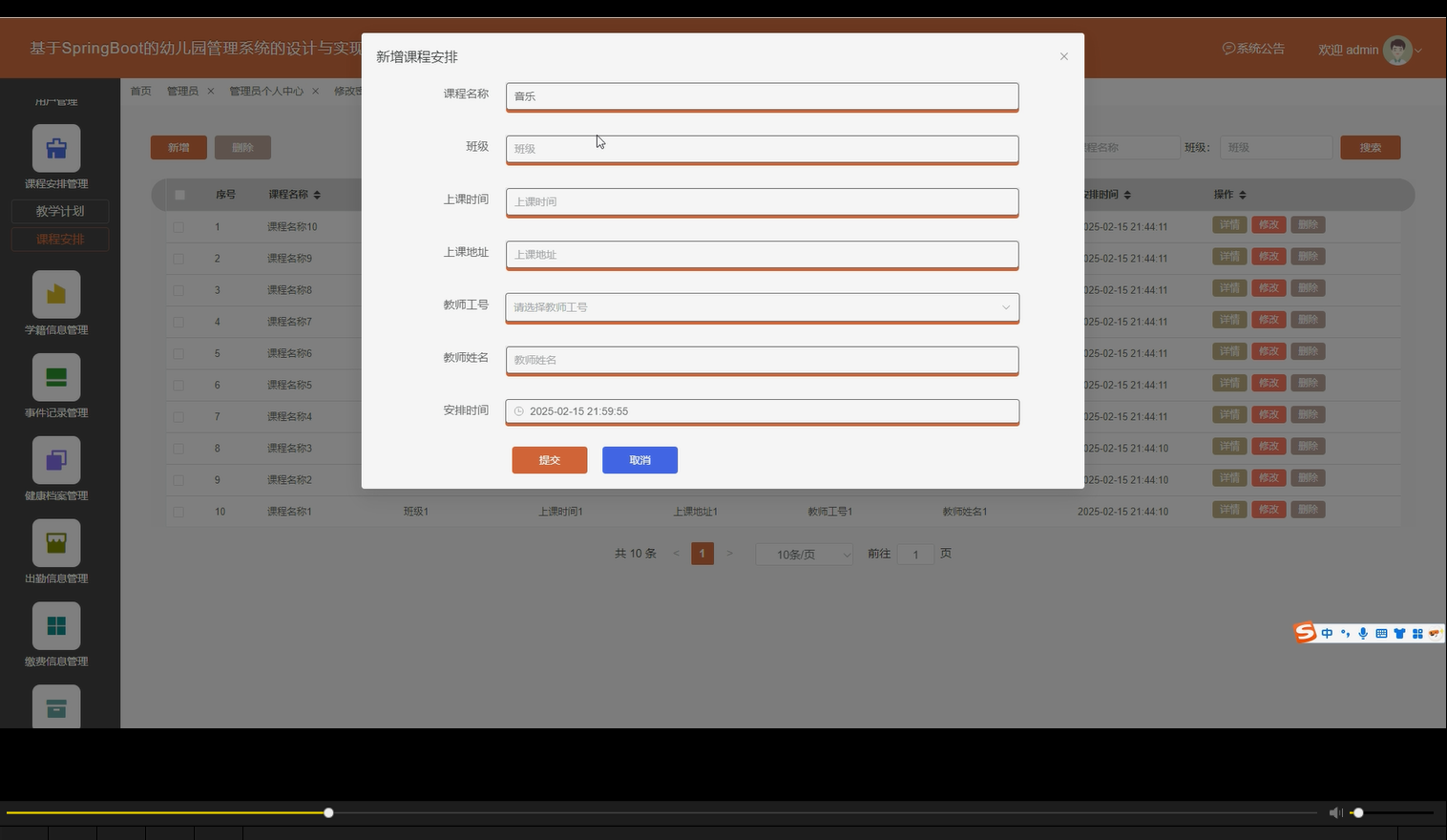Image resolution: width=1447 pixels, height=840 pixels.
Task: Check the row checkbox for 课程名称10
Action: coord(178,227)
